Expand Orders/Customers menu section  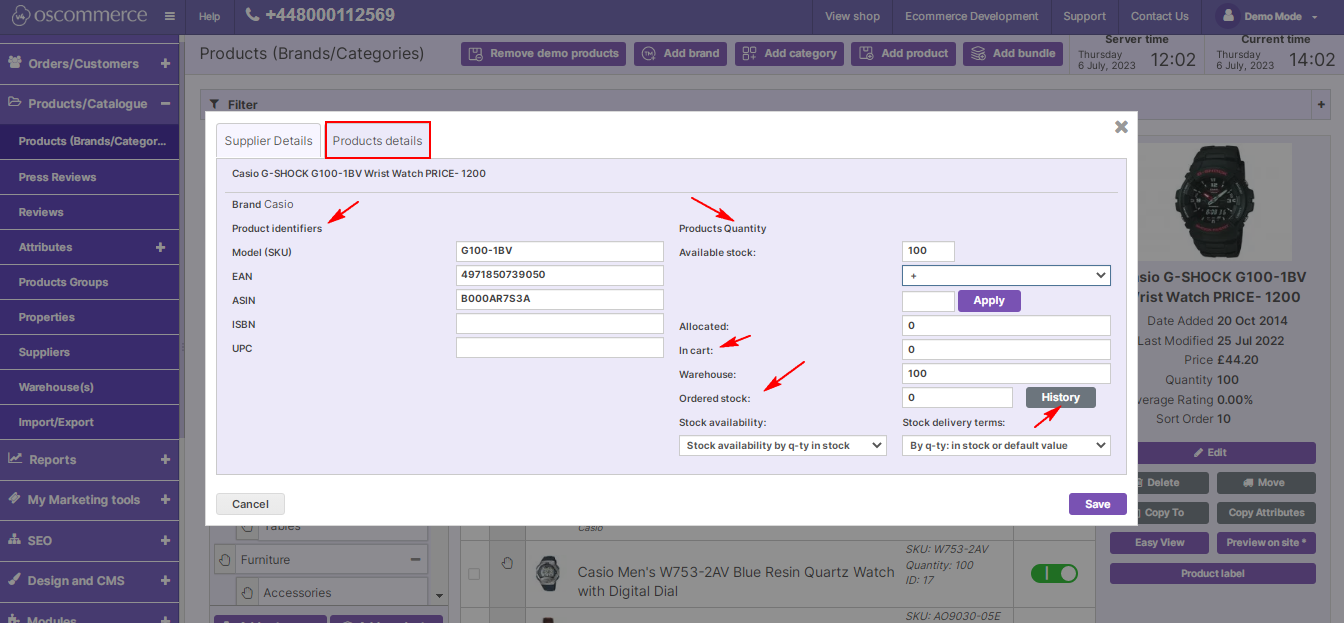coord(165,63)
